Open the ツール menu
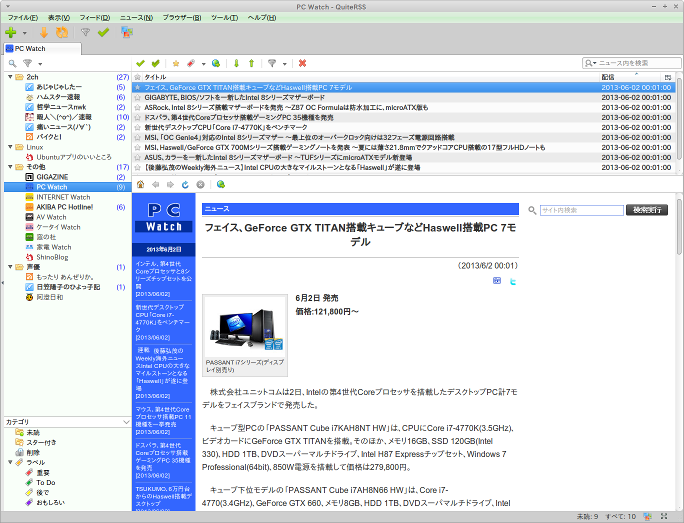Viewport: 684px width, 523px height. (225, 17)
